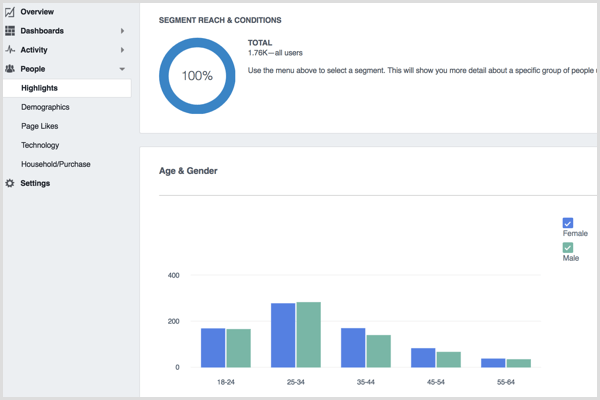This screenshot has width=600, height=400.
Task: Click the female bar for ages 25-34
Action: point(283,335)
